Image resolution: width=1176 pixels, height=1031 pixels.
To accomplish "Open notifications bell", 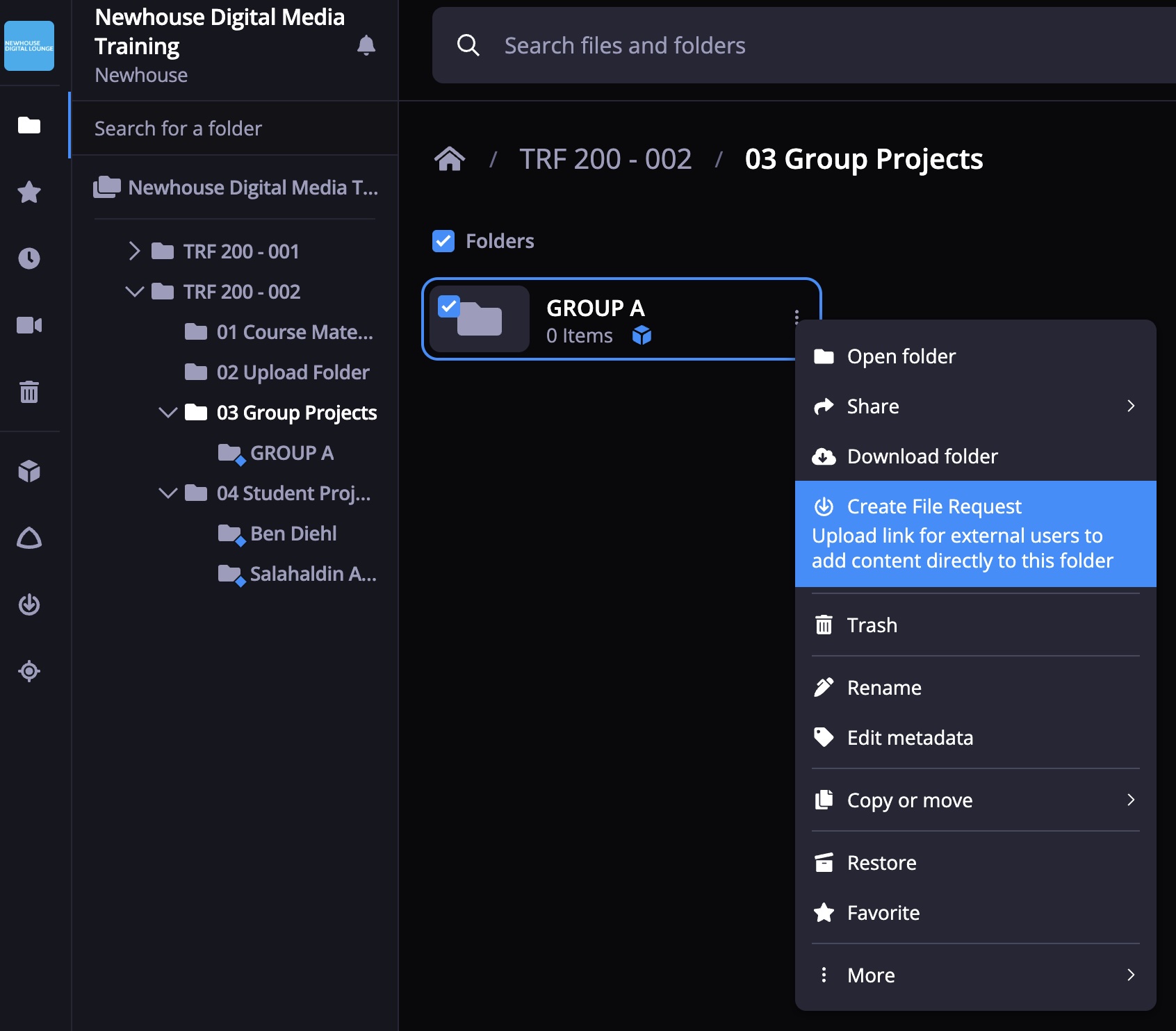I will point(366,46).
